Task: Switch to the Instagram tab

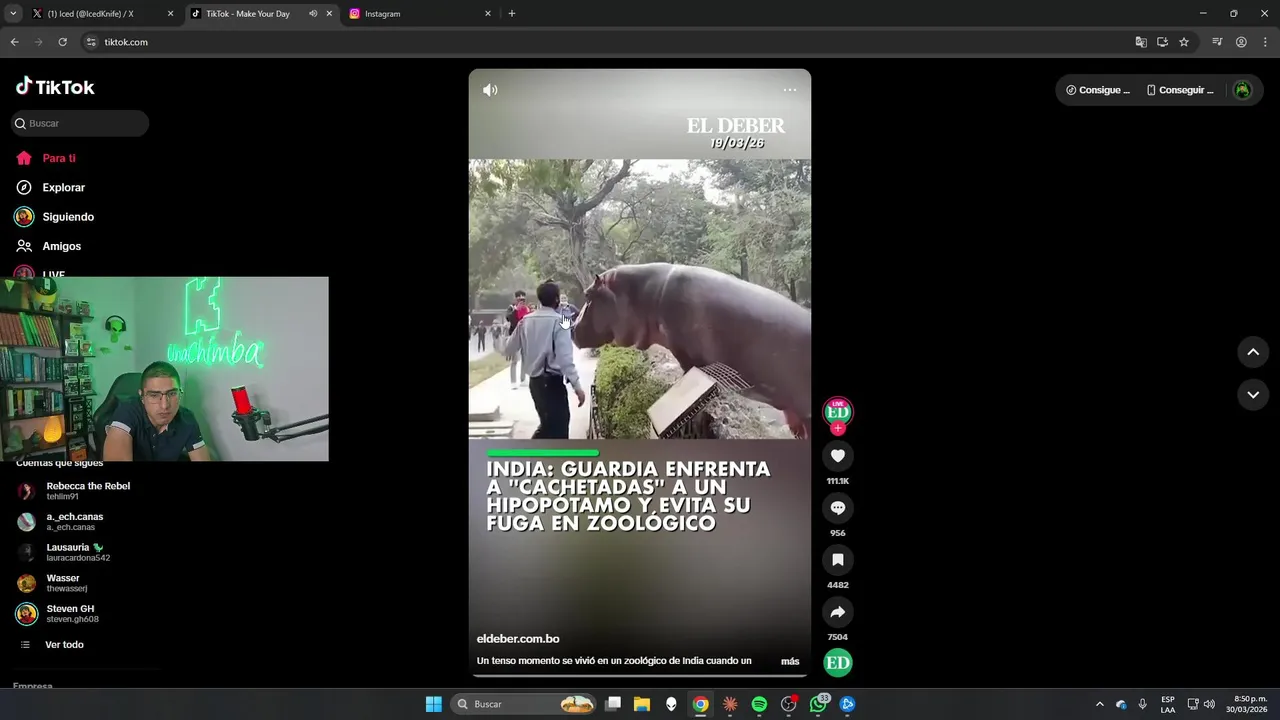Action: point(420,14)
